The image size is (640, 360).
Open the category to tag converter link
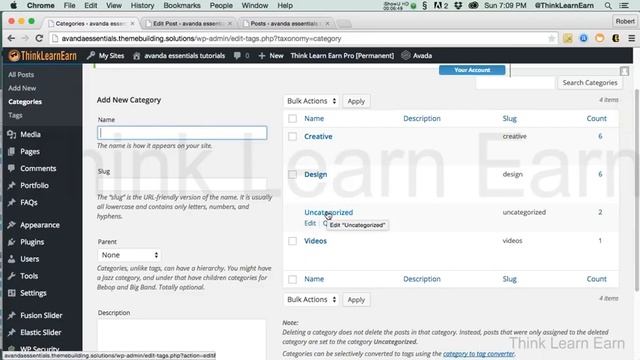click(x=478, y=353)
